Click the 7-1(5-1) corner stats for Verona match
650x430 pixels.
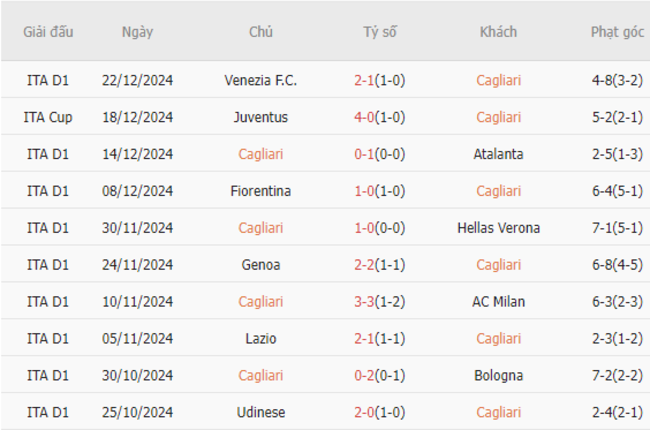[617, 228]
